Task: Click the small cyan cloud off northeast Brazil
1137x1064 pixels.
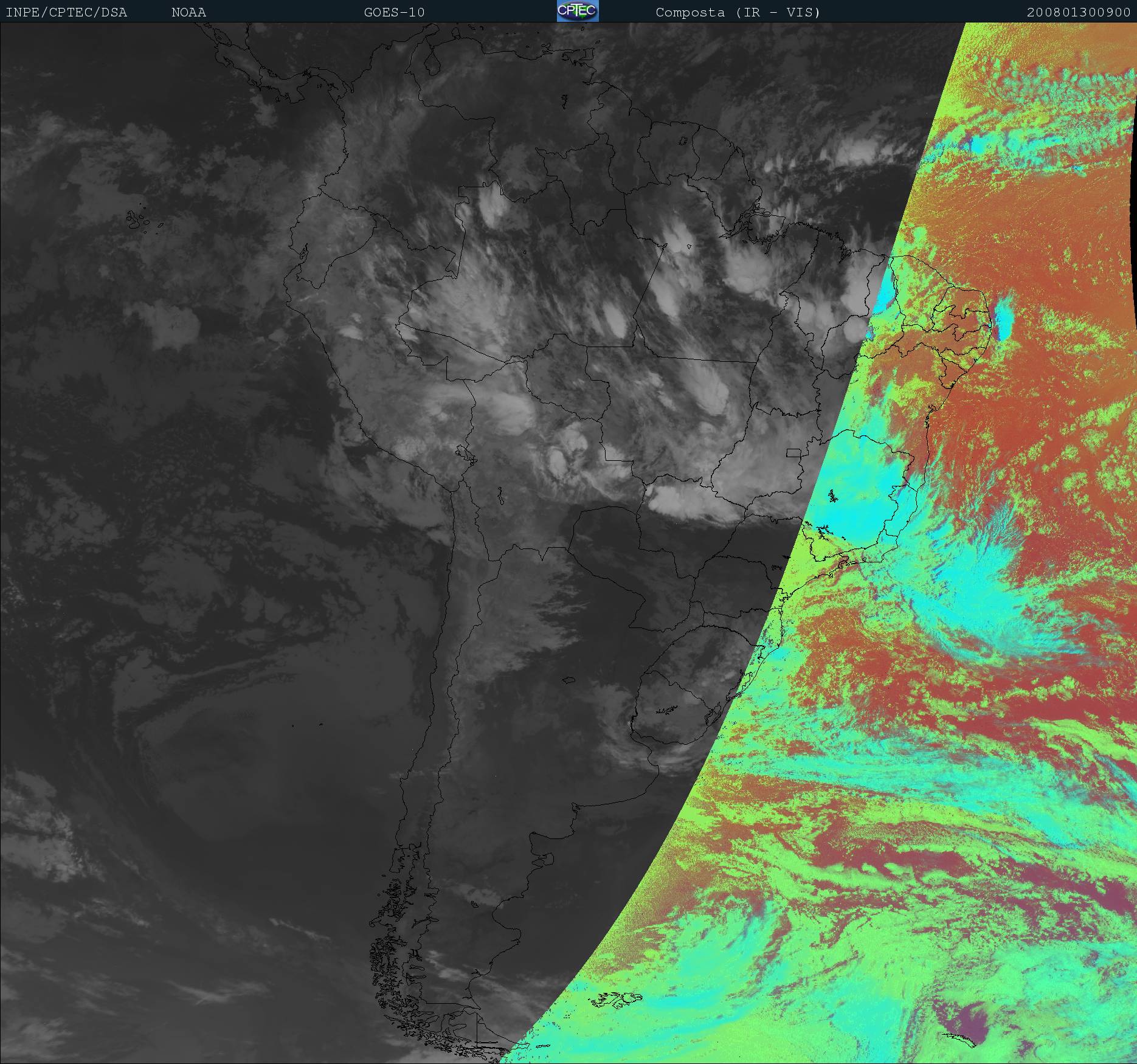Action: [1002, 316]
